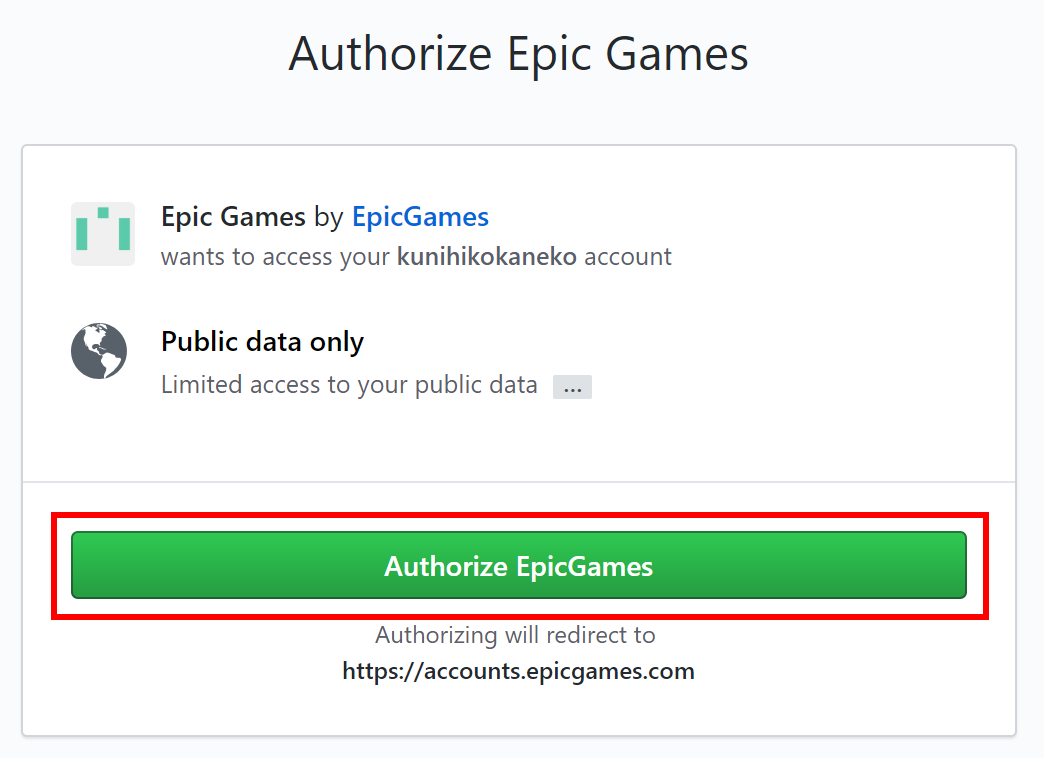Viewport: 1044px width, 758px height.
Task: Click the Authorizing will redirect to text
Action: point(515,635)
